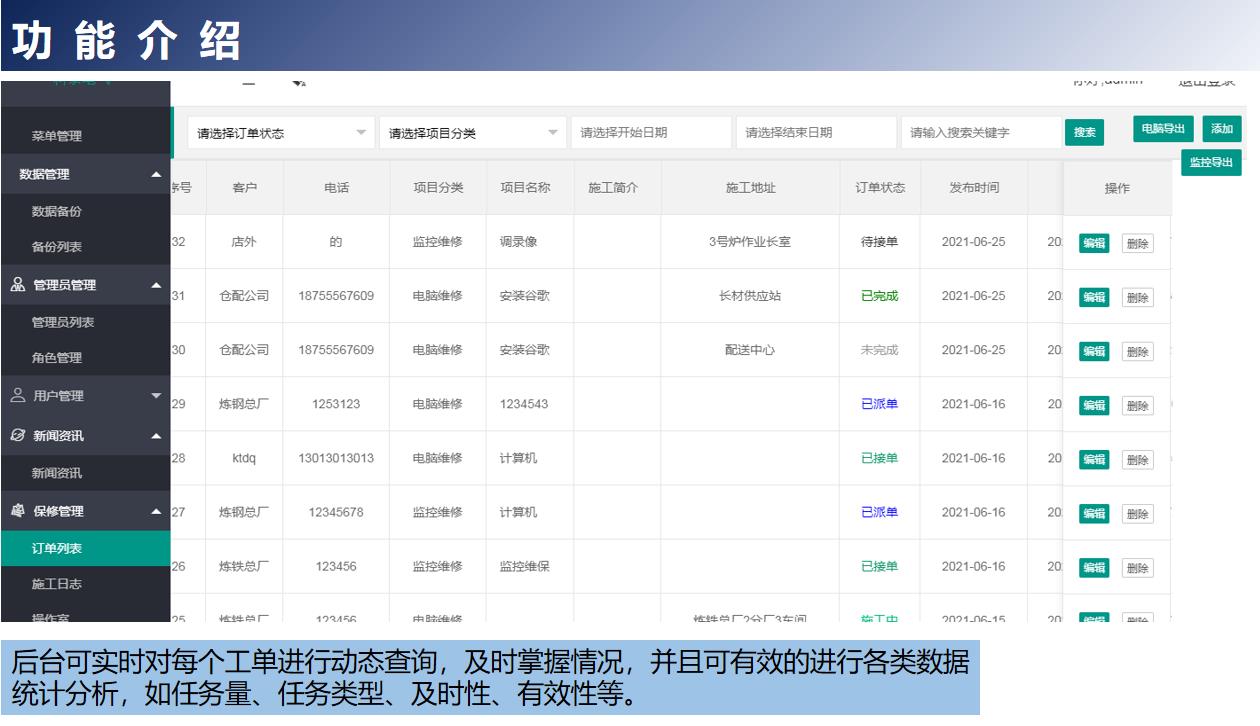
Task: Click the 电脑导出 button
Action: (x=1163, y=129)
